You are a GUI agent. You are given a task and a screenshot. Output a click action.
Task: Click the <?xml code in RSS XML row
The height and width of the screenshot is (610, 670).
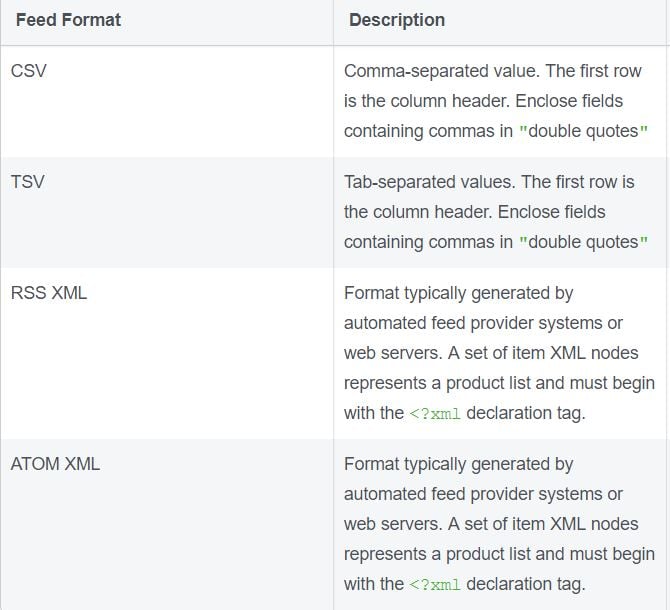435,414
